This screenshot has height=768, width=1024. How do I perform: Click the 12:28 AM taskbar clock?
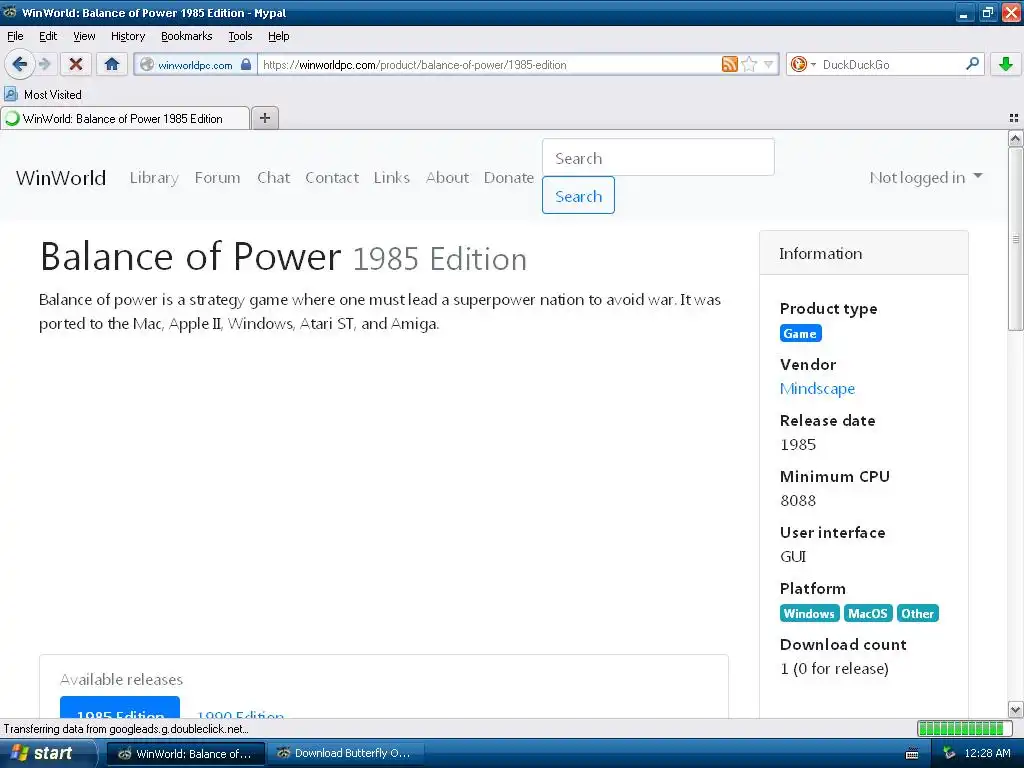coord(987,753)
